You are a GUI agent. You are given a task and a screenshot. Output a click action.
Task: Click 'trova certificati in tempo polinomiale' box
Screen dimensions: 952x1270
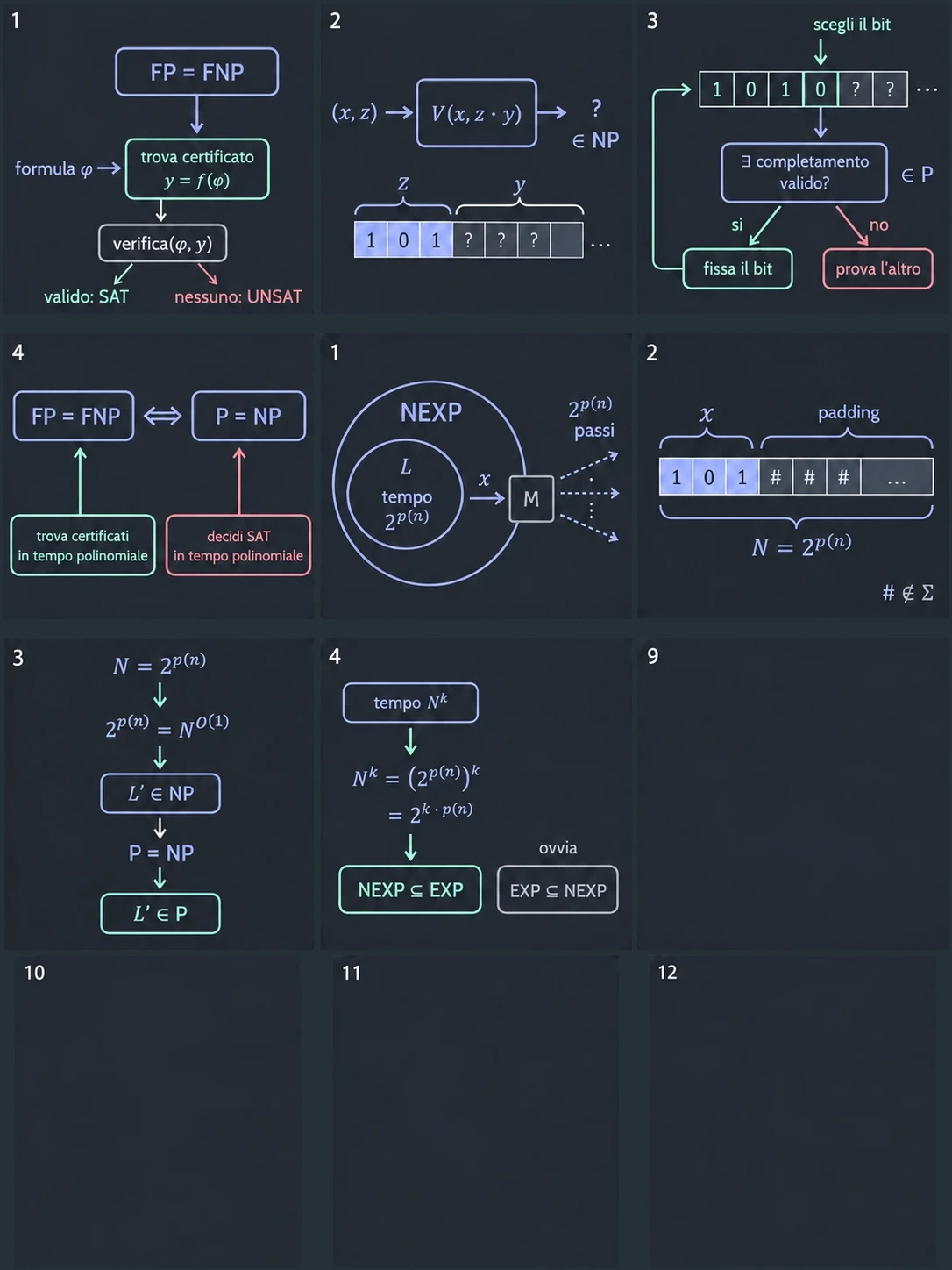point(82,546)
